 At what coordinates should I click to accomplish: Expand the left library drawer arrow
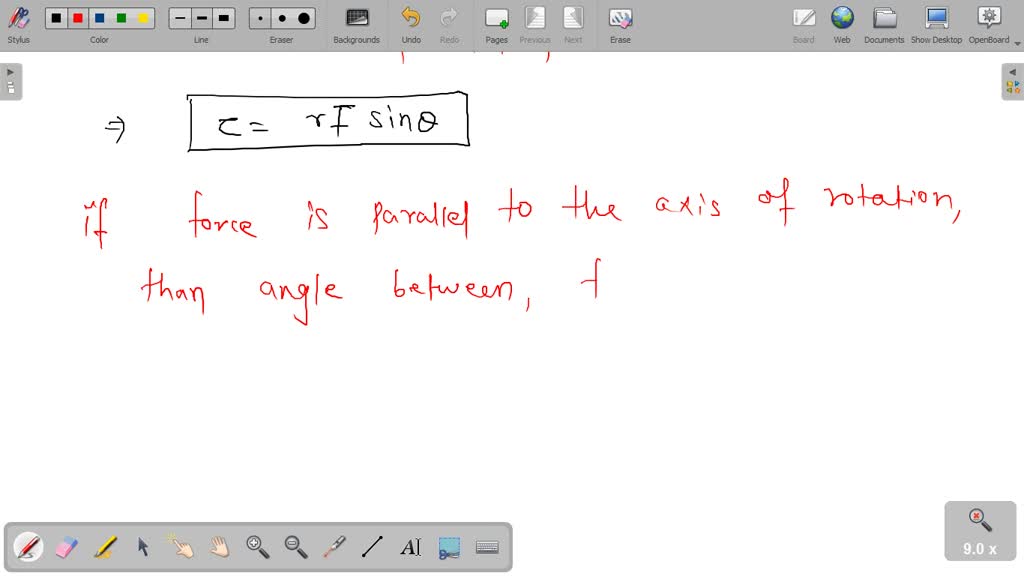coord(10,71)
